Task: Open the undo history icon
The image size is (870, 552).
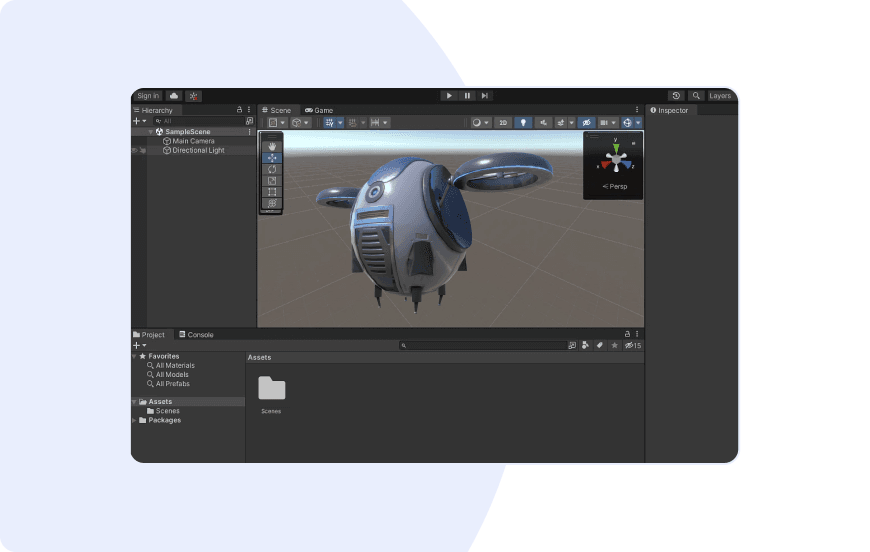Action: [x=676, y=96]
